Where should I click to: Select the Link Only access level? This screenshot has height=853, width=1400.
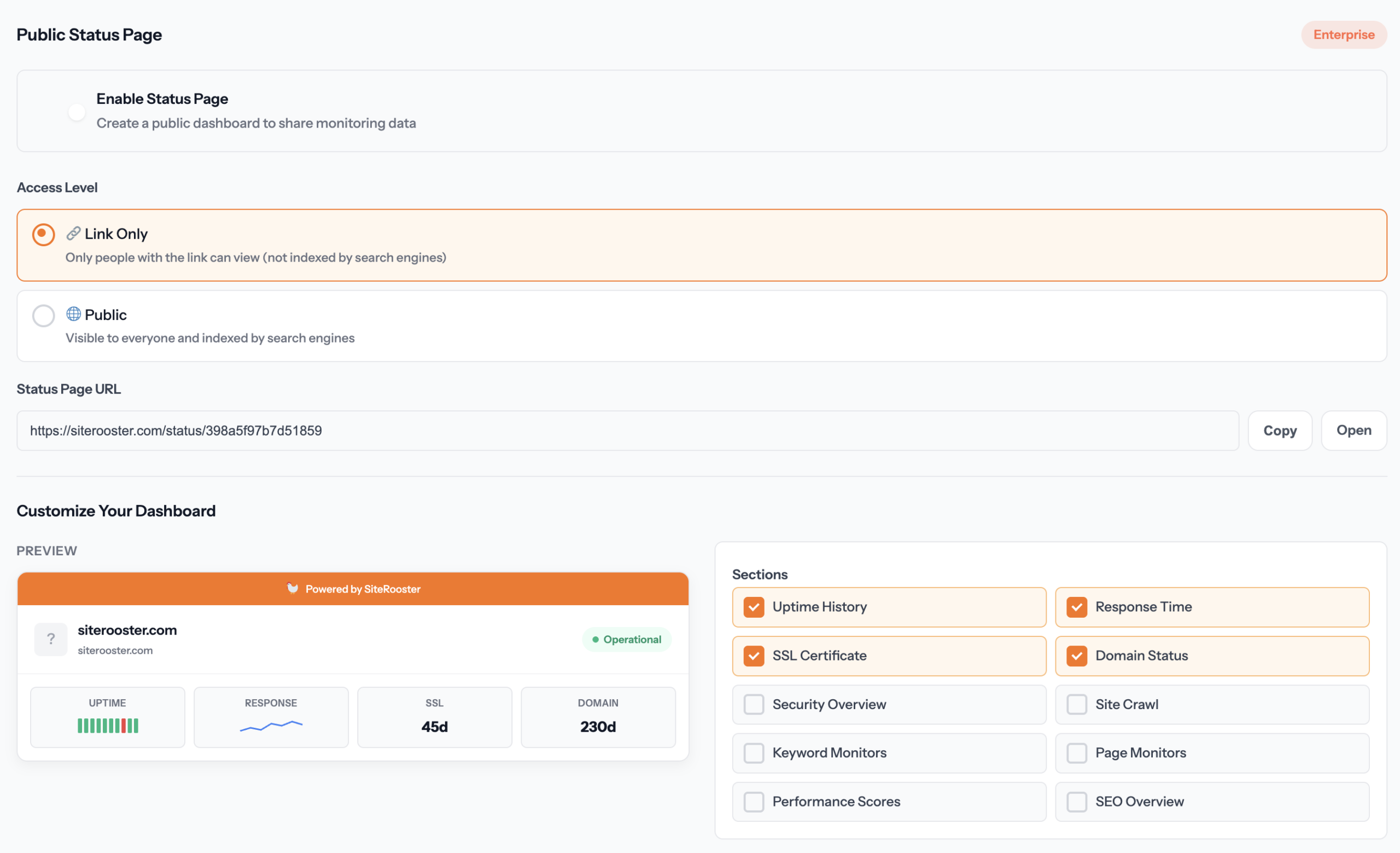click(43, 234)
